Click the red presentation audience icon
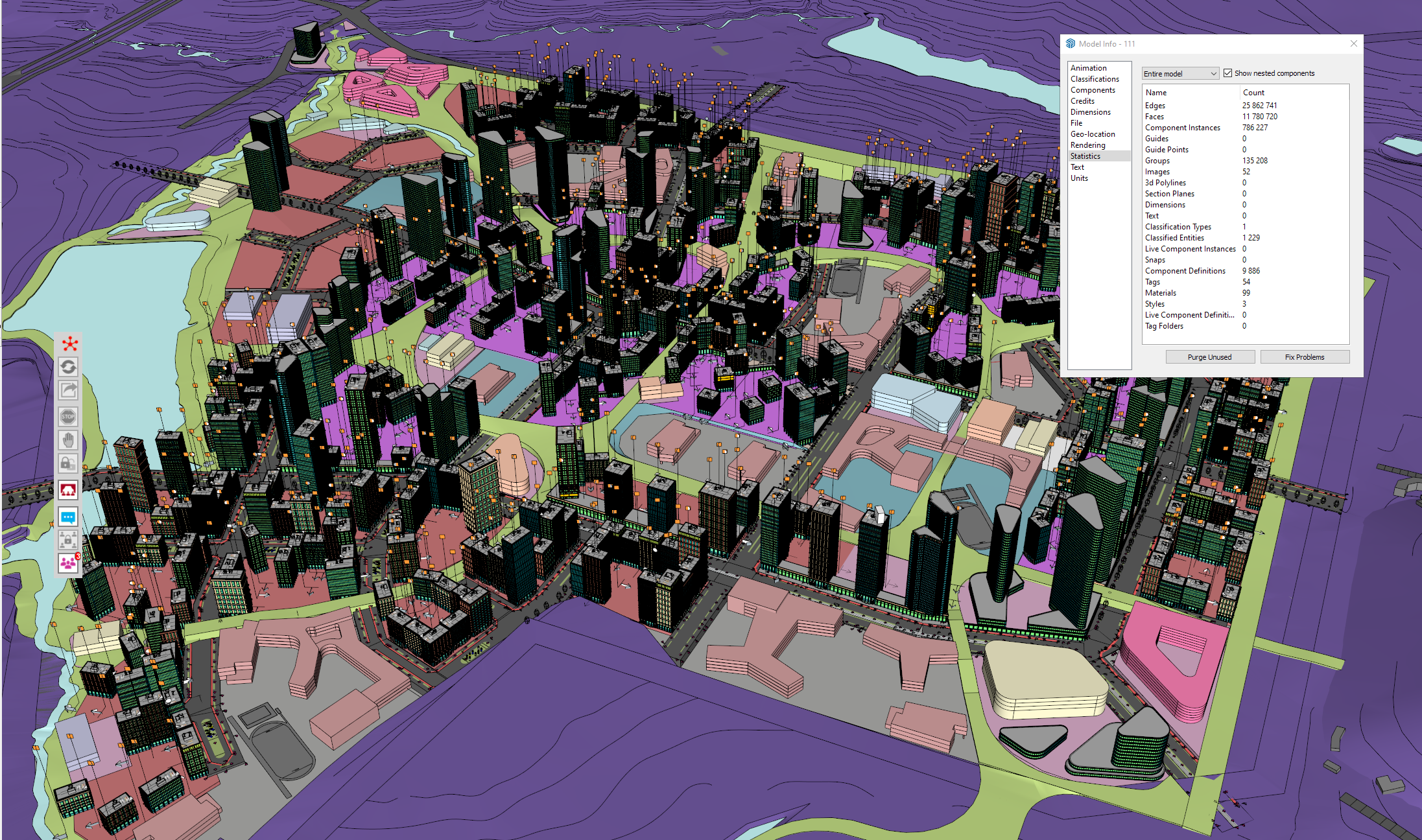Screen dimensions: 1422x840 coord(69,490)
